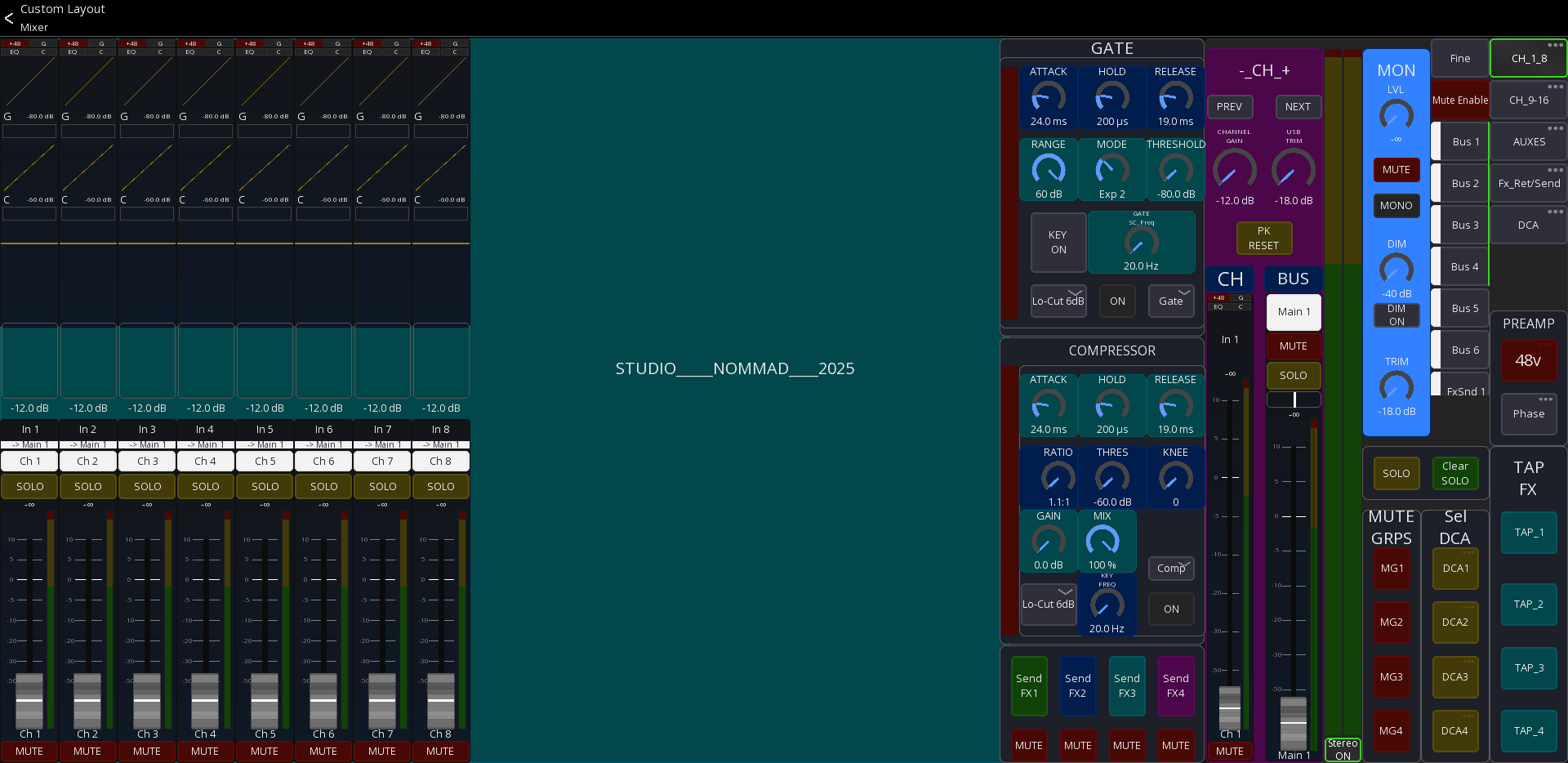The image size is (1568, 763).
Task: Click the Ch 1 fader handle
Action: 29,700
